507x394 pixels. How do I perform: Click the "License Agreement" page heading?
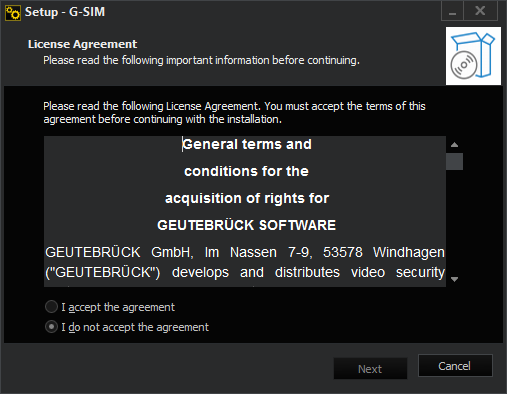tap(82, 44)
